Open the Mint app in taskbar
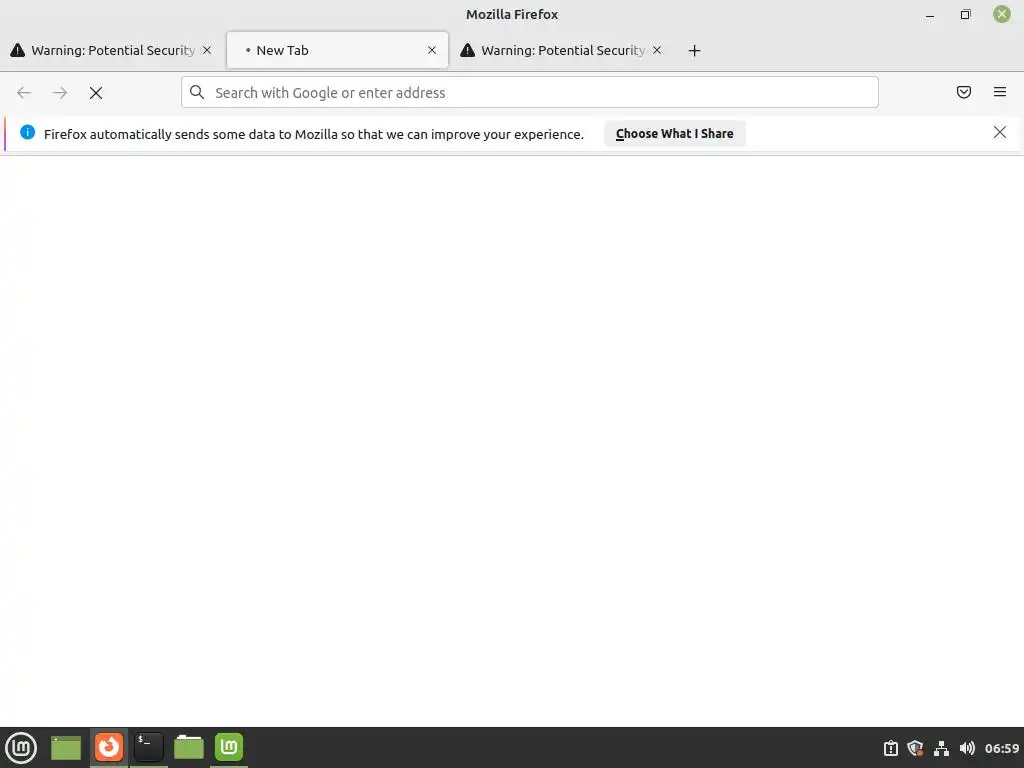 click(x=229, y=747)
